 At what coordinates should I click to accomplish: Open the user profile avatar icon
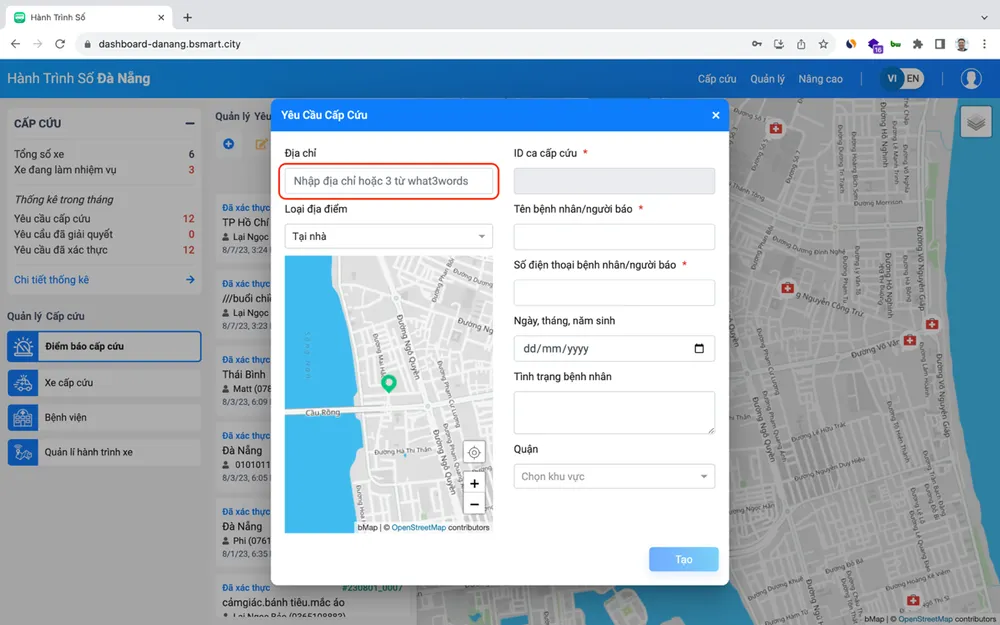pos(971,79)
